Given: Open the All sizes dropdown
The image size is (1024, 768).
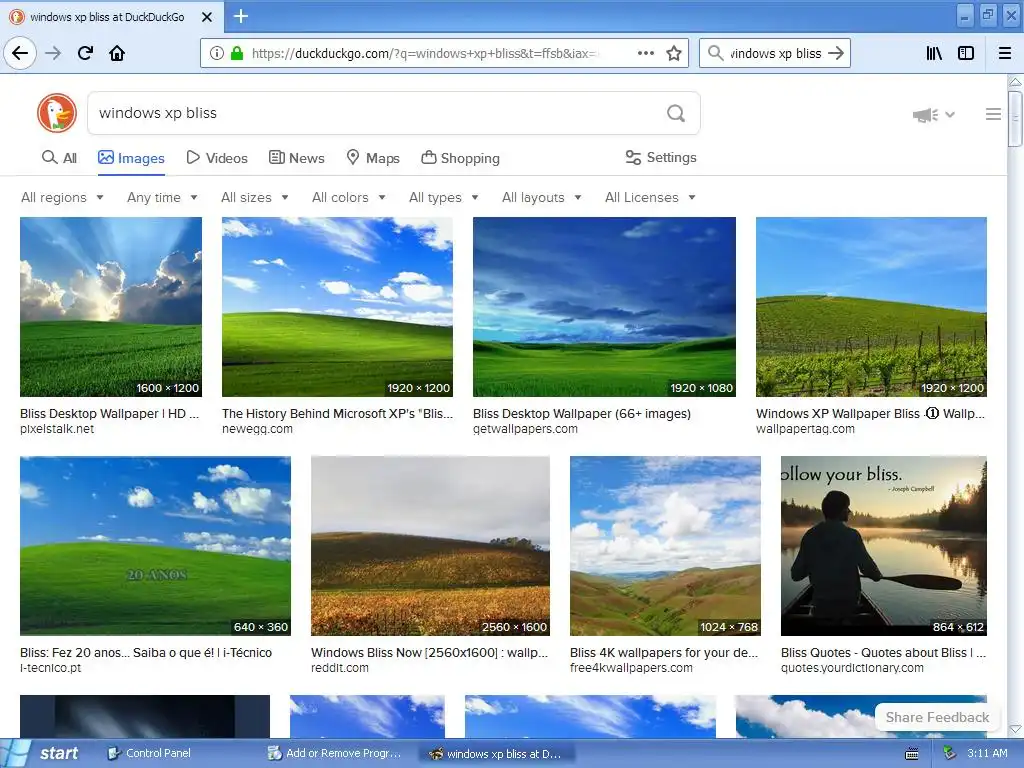Looking at the screenshot, I should [255, 197].
